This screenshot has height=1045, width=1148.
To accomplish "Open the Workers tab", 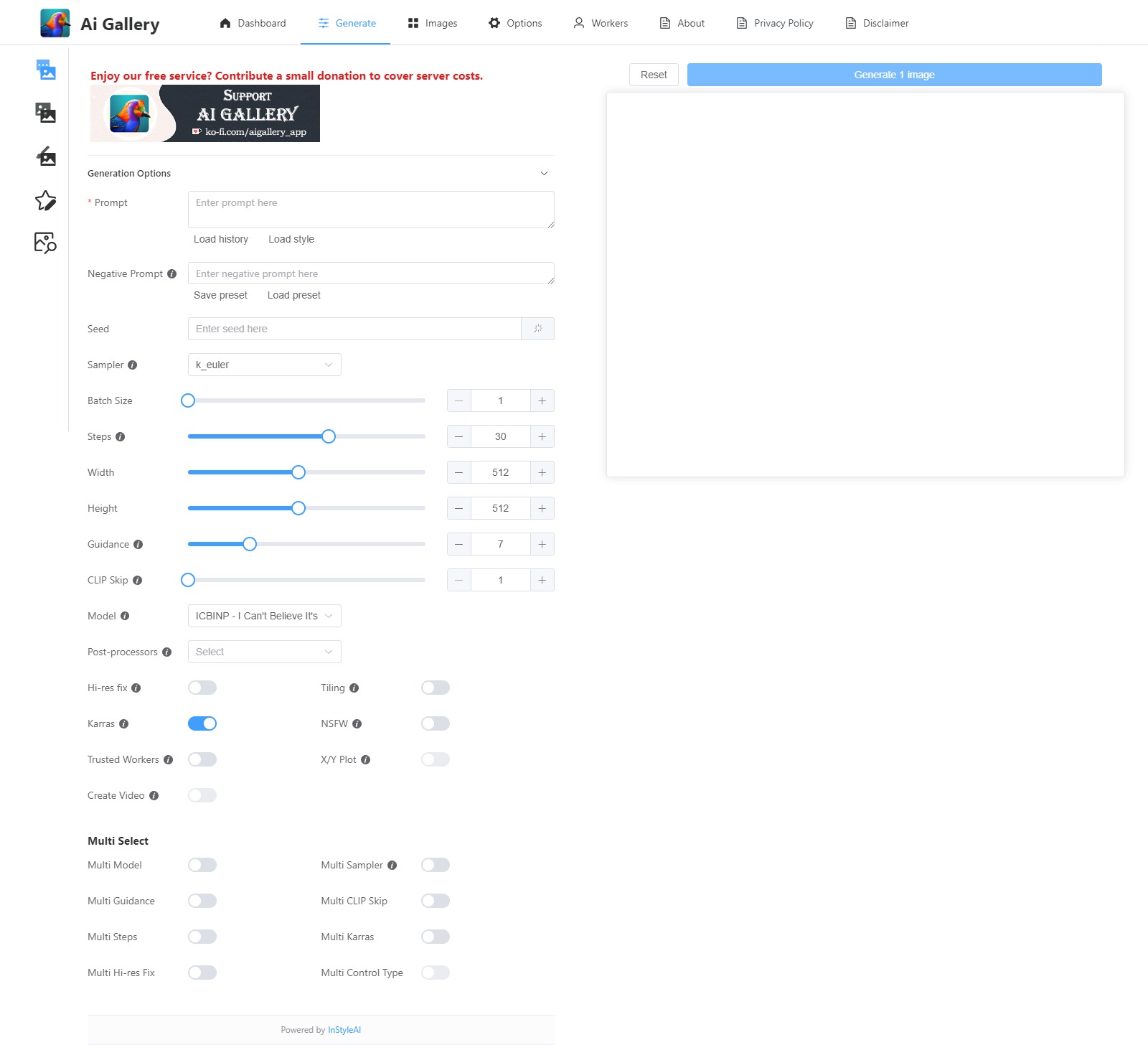I will pos(601,23).
